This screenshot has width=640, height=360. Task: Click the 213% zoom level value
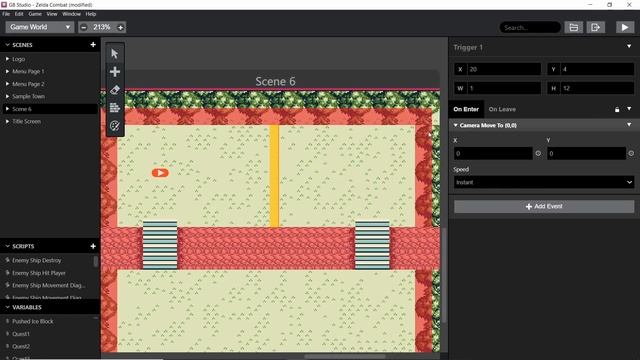pos(102,27)
